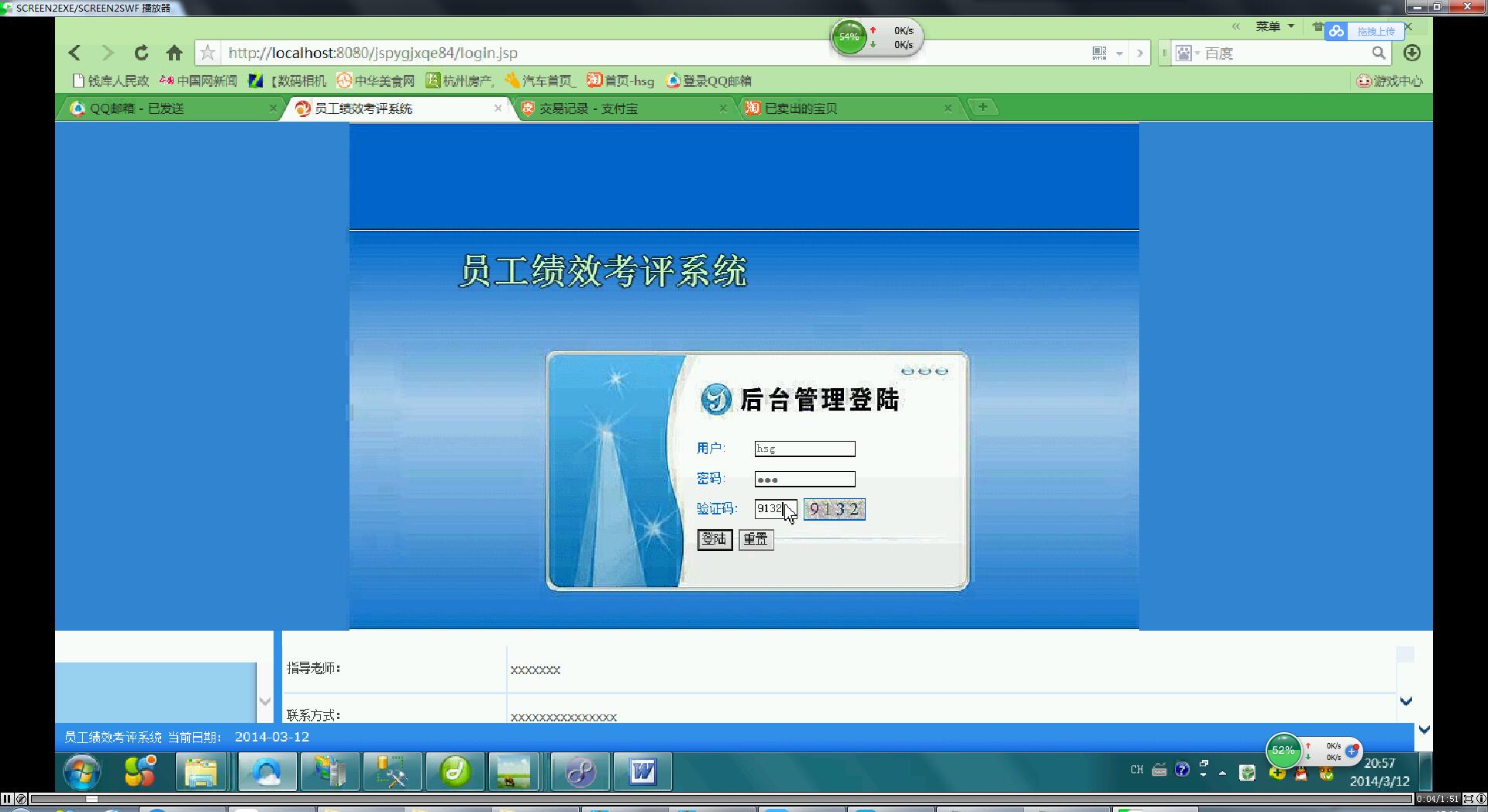Image resolution: width=1488 pixels, height=812 pixels.
Task: Open the landscape picture taskbar icon
Action: [513, 772]
